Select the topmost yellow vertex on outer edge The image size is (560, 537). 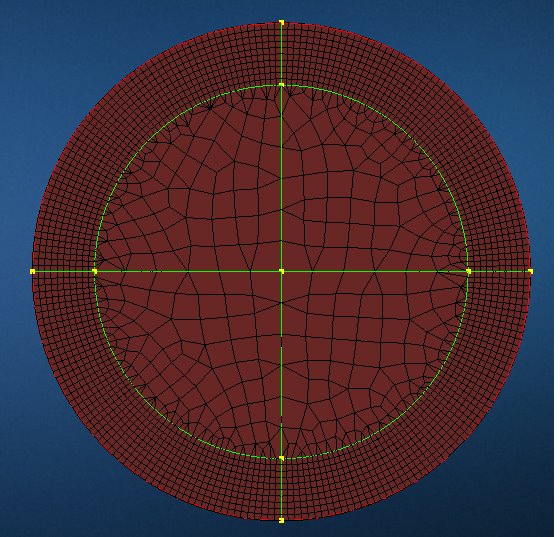point(281,22)
